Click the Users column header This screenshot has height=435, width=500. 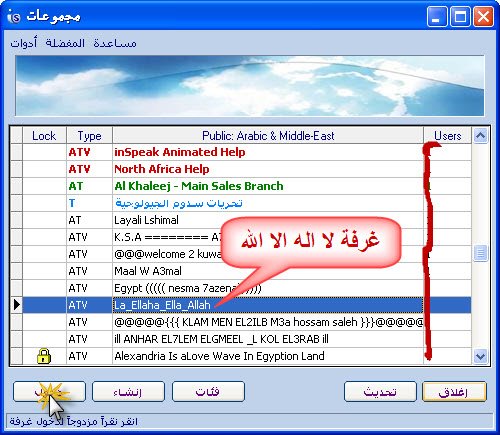tap(447, 136)
